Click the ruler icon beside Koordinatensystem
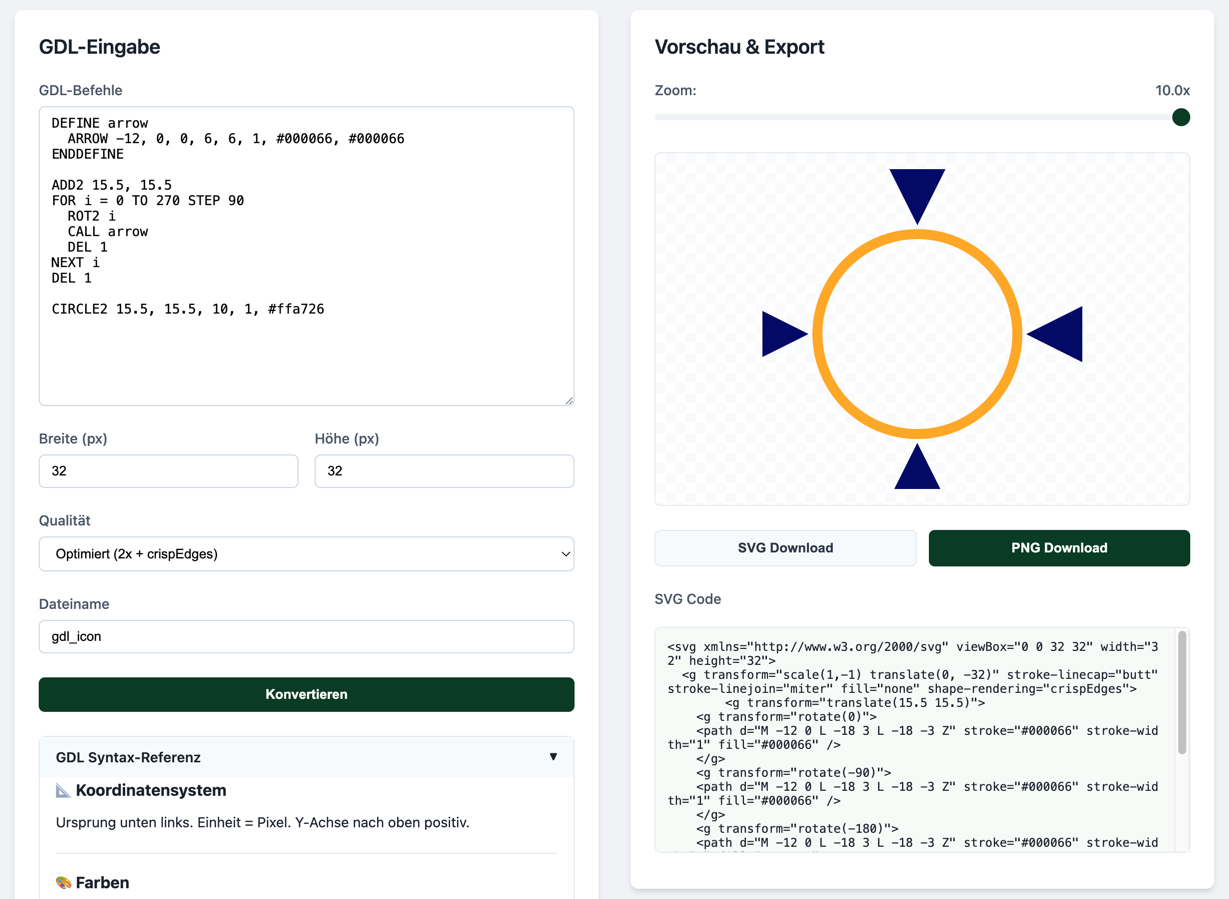The height and width of the screenshot is (899, 1229). pos(63,791)
